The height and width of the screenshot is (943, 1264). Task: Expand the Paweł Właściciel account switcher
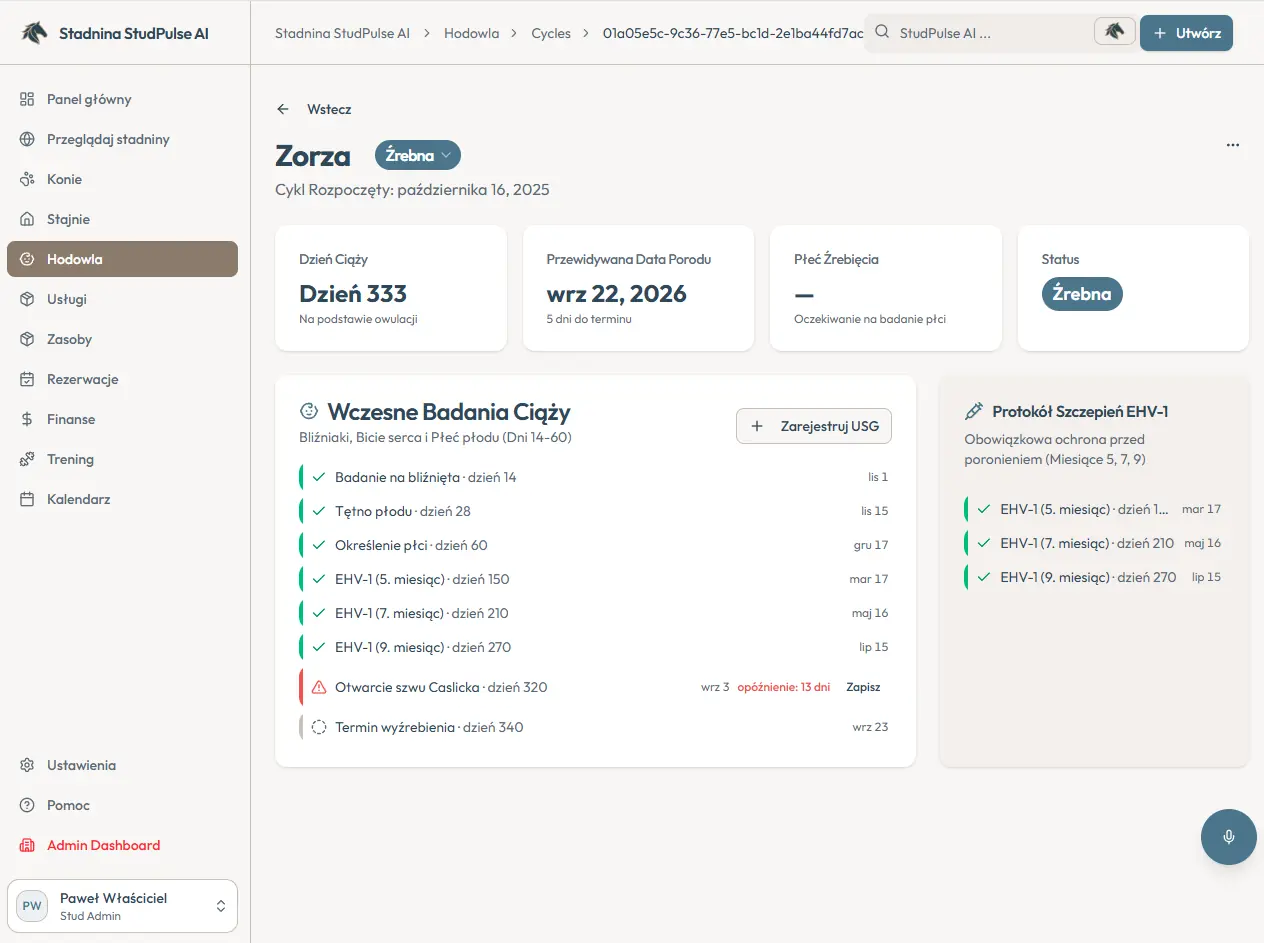pos(122,906)
